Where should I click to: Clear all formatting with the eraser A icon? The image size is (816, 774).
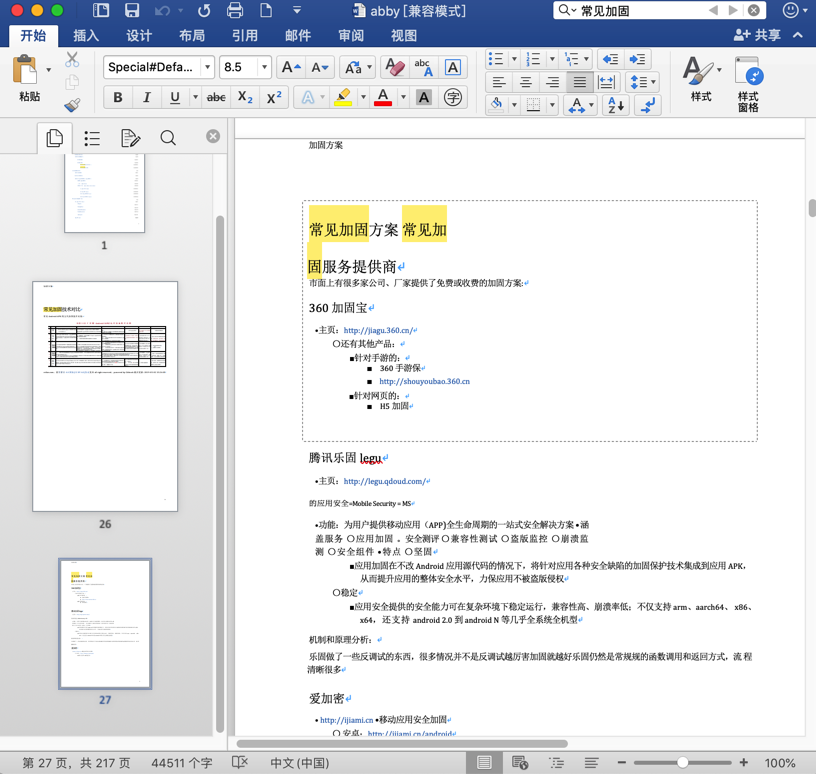point(395,67)
